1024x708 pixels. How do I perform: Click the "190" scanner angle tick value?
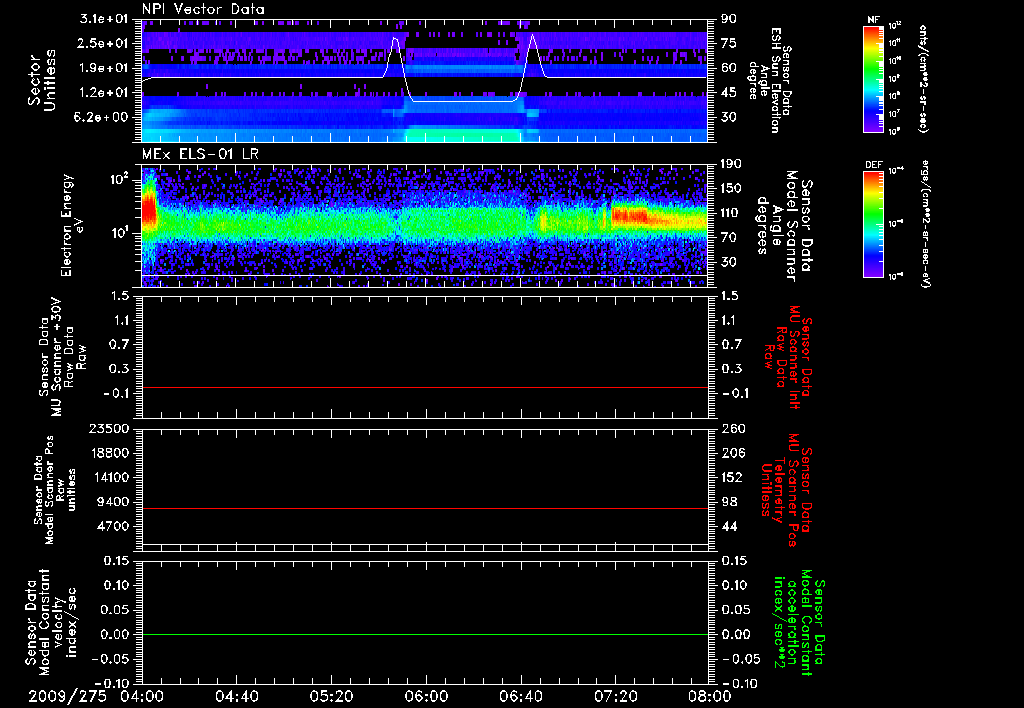(x=731, y=164)
